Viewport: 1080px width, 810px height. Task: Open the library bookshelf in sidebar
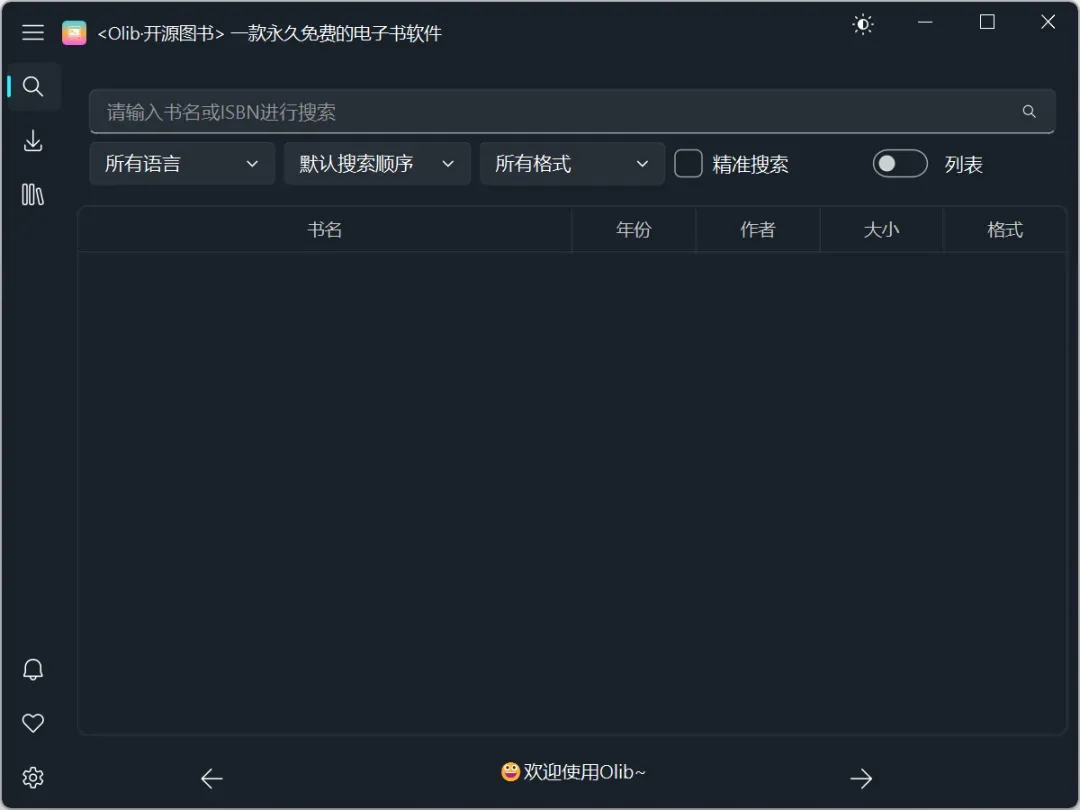[x=33, y=195]
